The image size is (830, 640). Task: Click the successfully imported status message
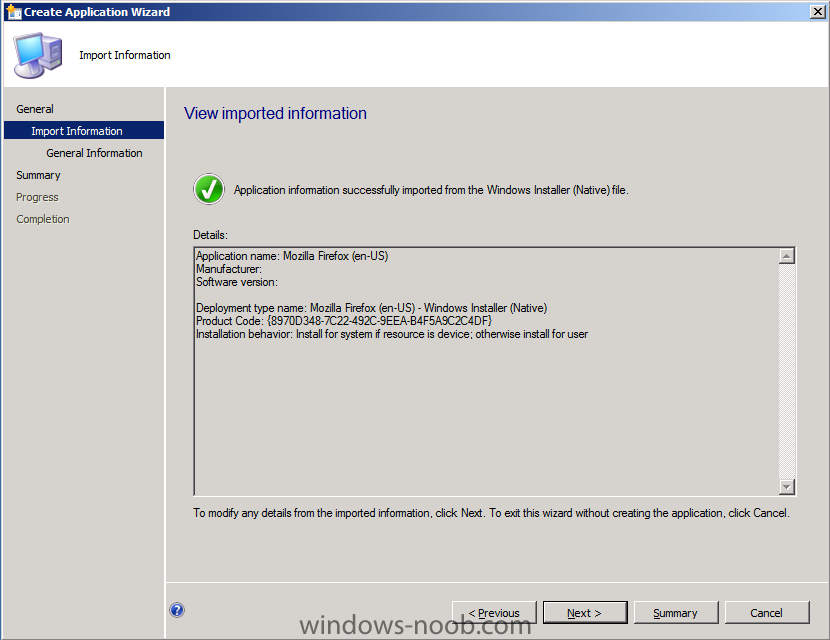(x=431, y=190)
